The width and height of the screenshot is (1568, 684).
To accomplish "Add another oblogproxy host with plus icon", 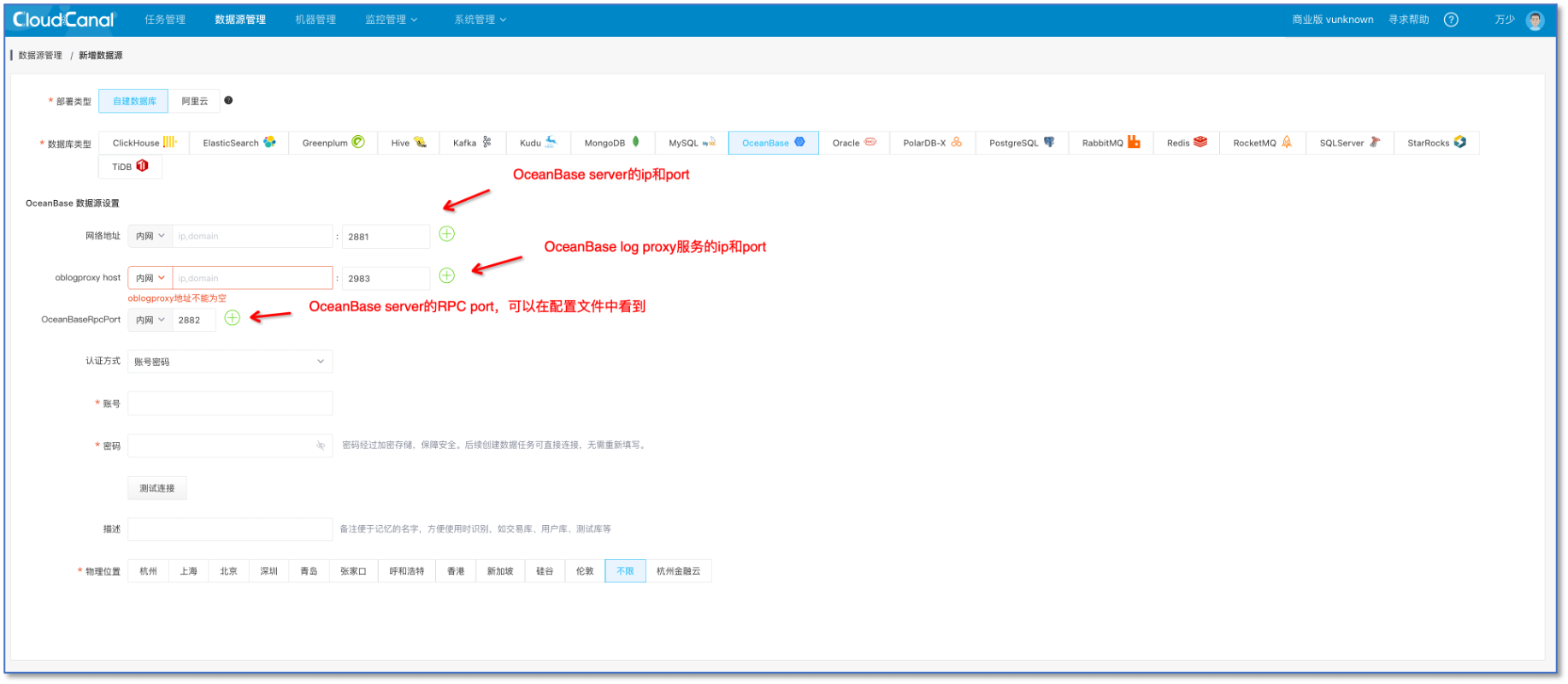I will tap(447, 275).
